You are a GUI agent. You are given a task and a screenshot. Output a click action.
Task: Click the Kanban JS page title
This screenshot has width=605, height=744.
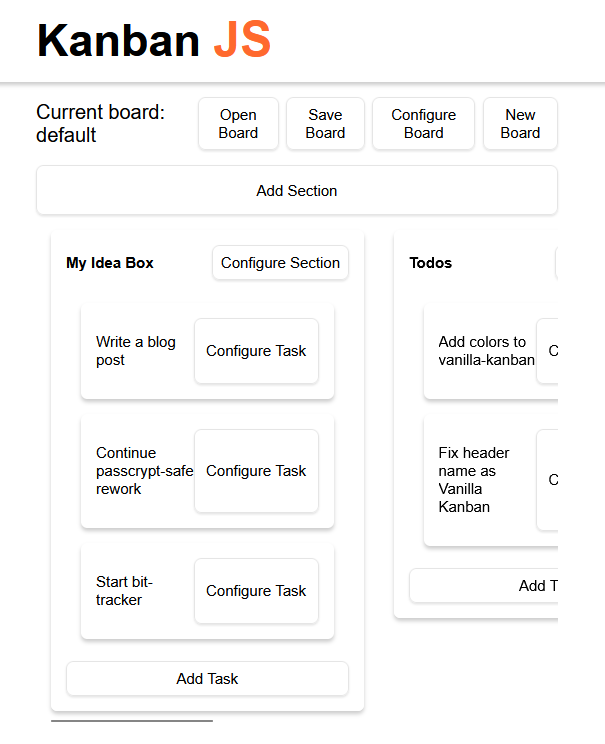coord(154,40)
